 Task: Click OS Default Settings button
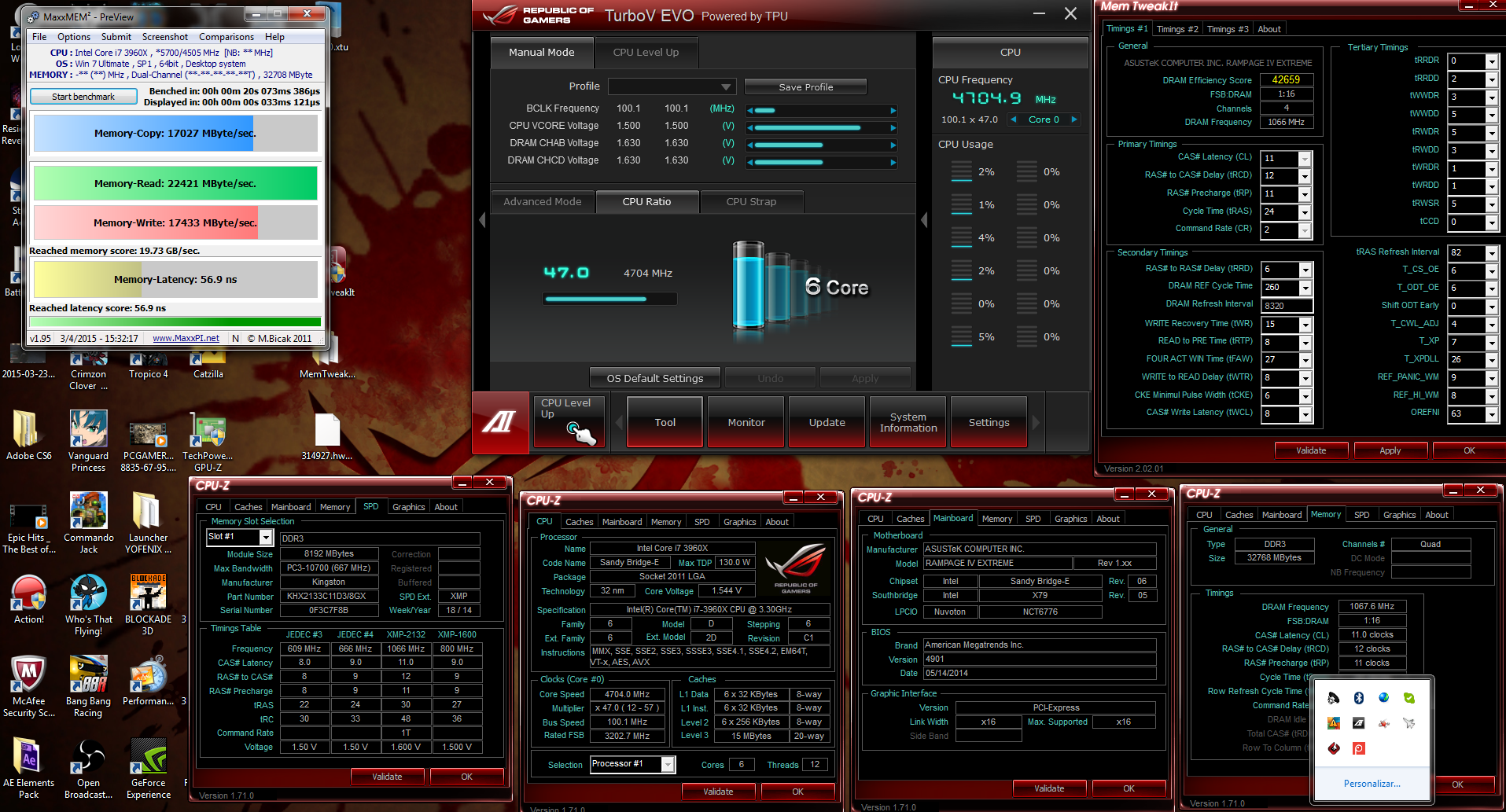click(655, 378)
